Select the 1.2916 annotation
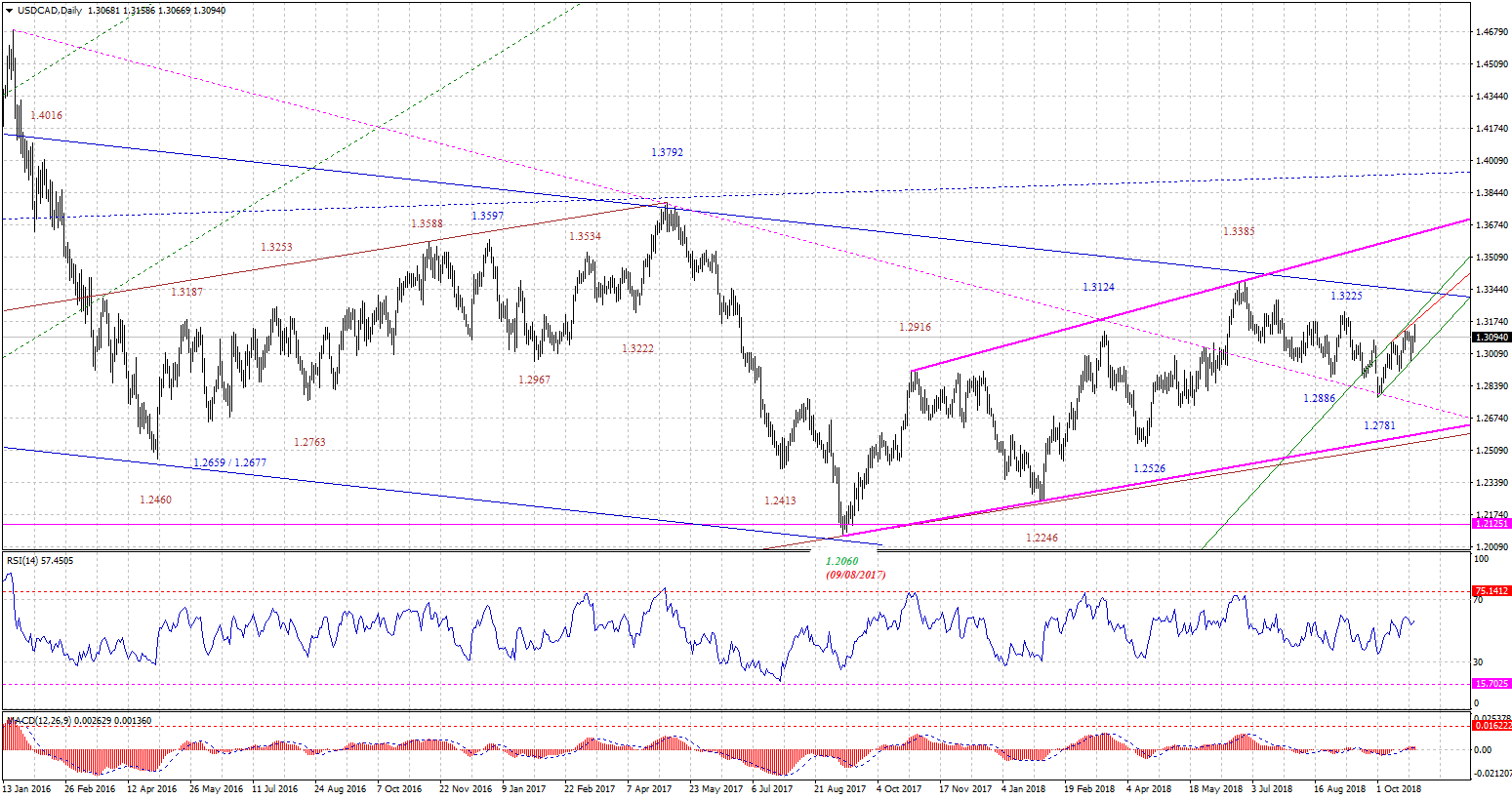The image size is (1512, 800). [x=915, y=328]
